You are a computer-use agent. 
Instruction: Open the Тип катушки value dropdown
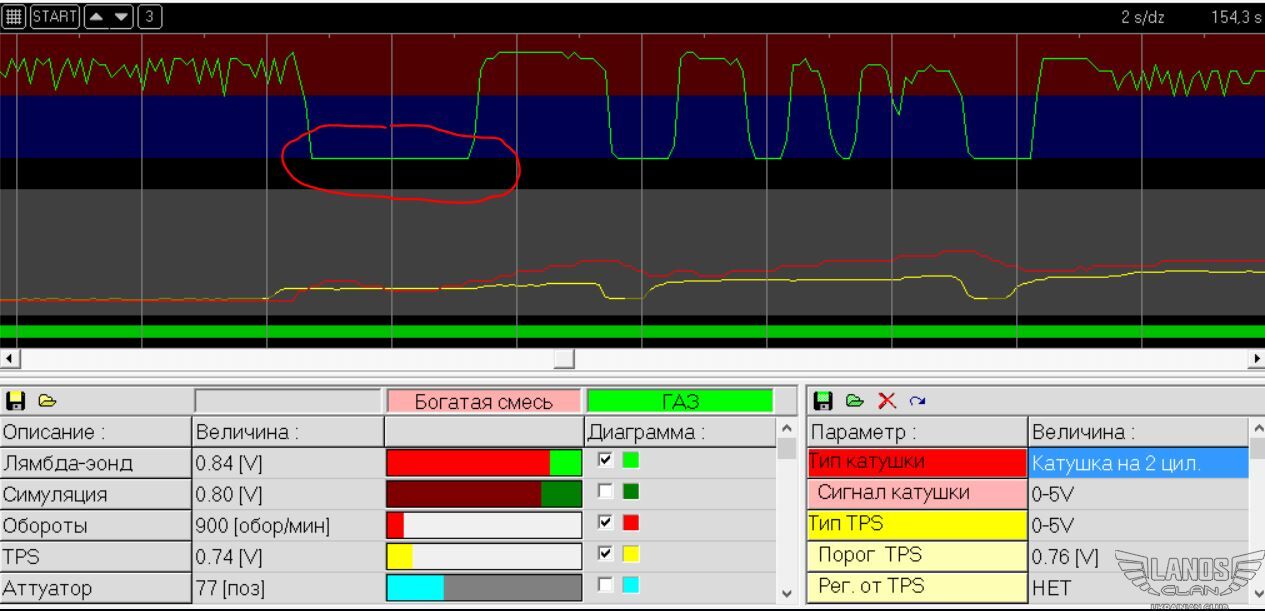click(1138, 463)
